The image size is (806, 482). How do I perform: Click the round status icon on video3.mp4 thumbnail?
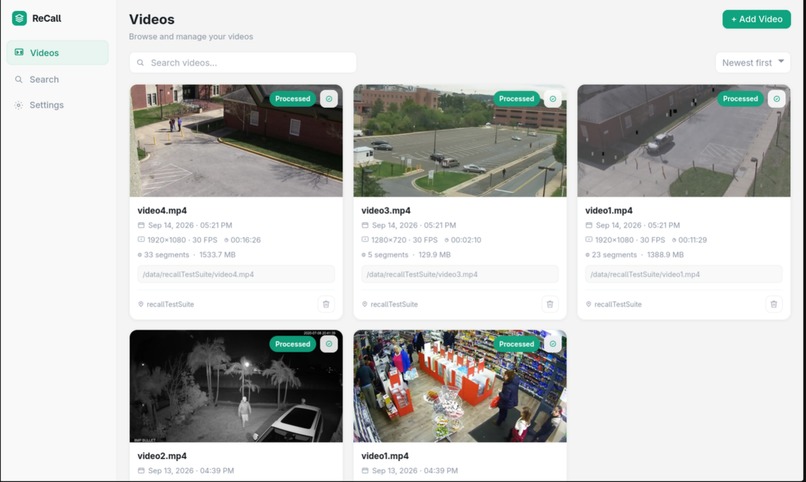point(553,99)
